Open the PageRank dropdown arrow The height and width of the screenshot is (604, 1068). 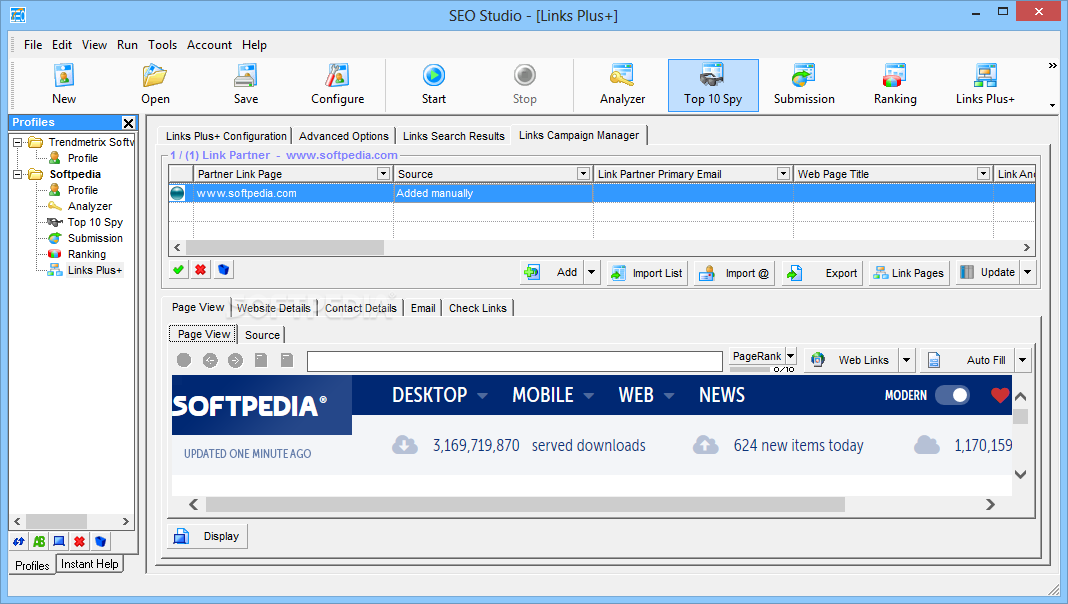click(791, 355)
